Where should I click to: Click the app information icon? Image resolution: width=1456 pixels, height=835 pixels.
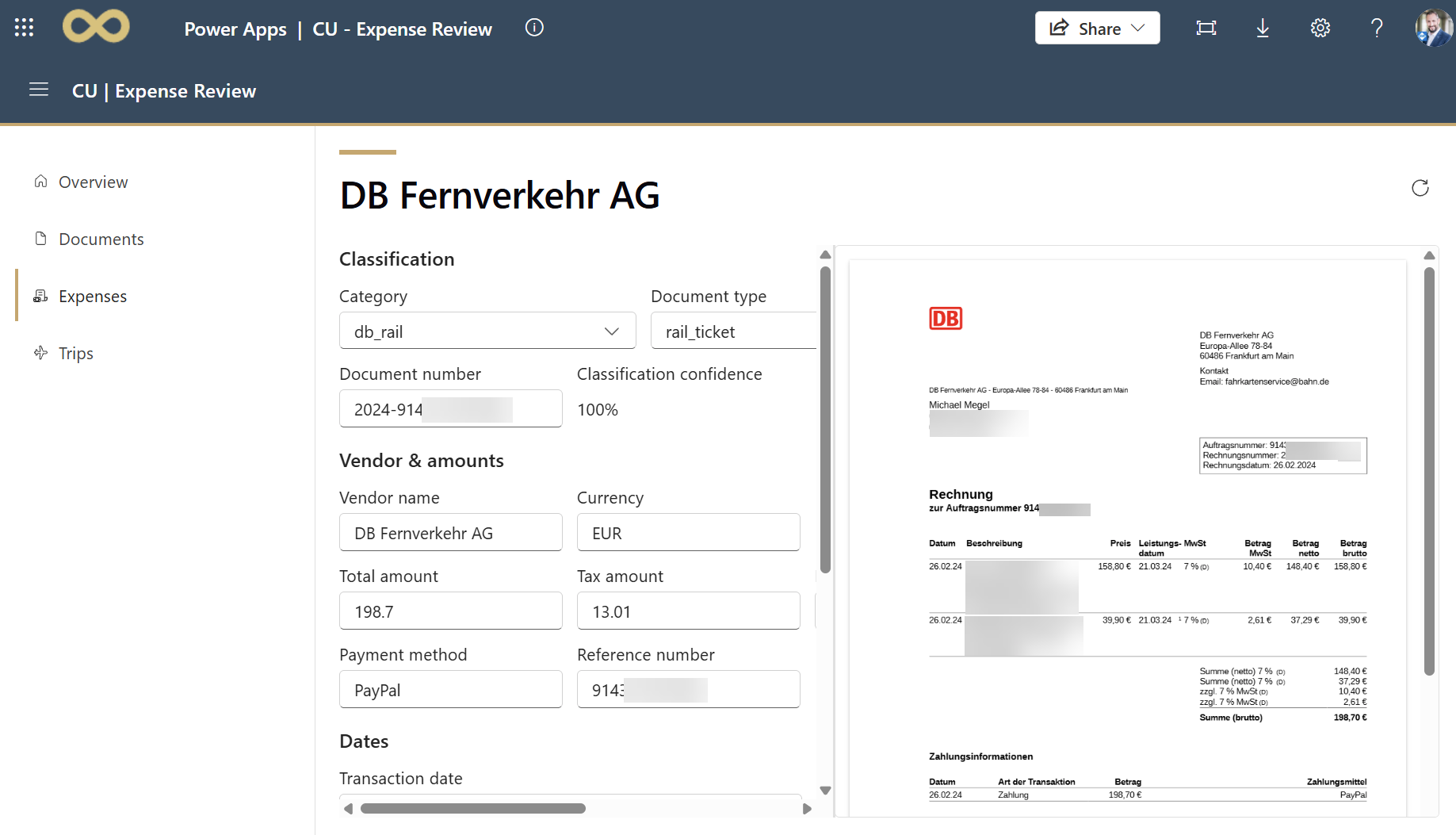[534, 28]
